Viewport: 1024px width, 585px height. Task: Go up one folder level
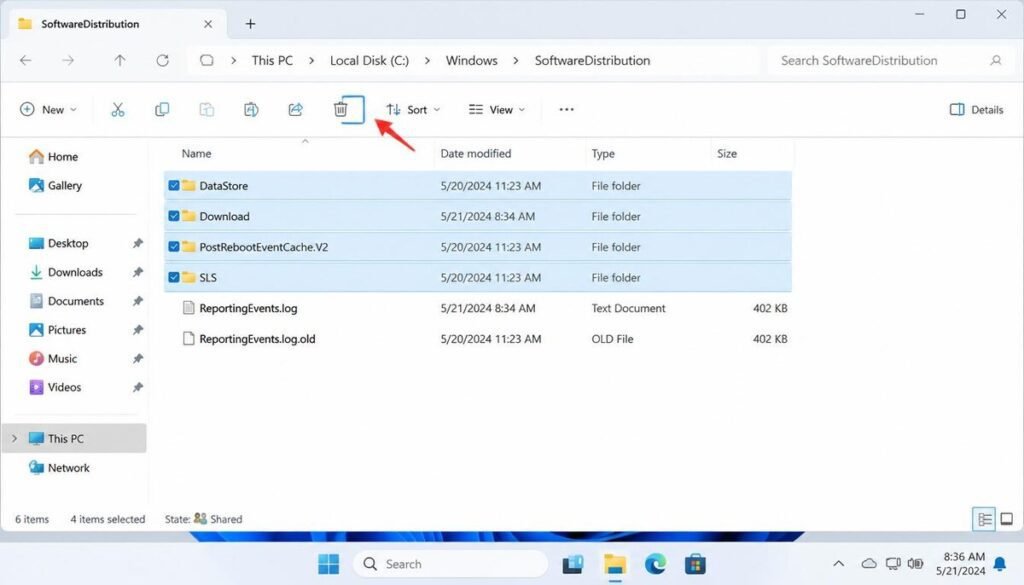(x=120, y=60)
